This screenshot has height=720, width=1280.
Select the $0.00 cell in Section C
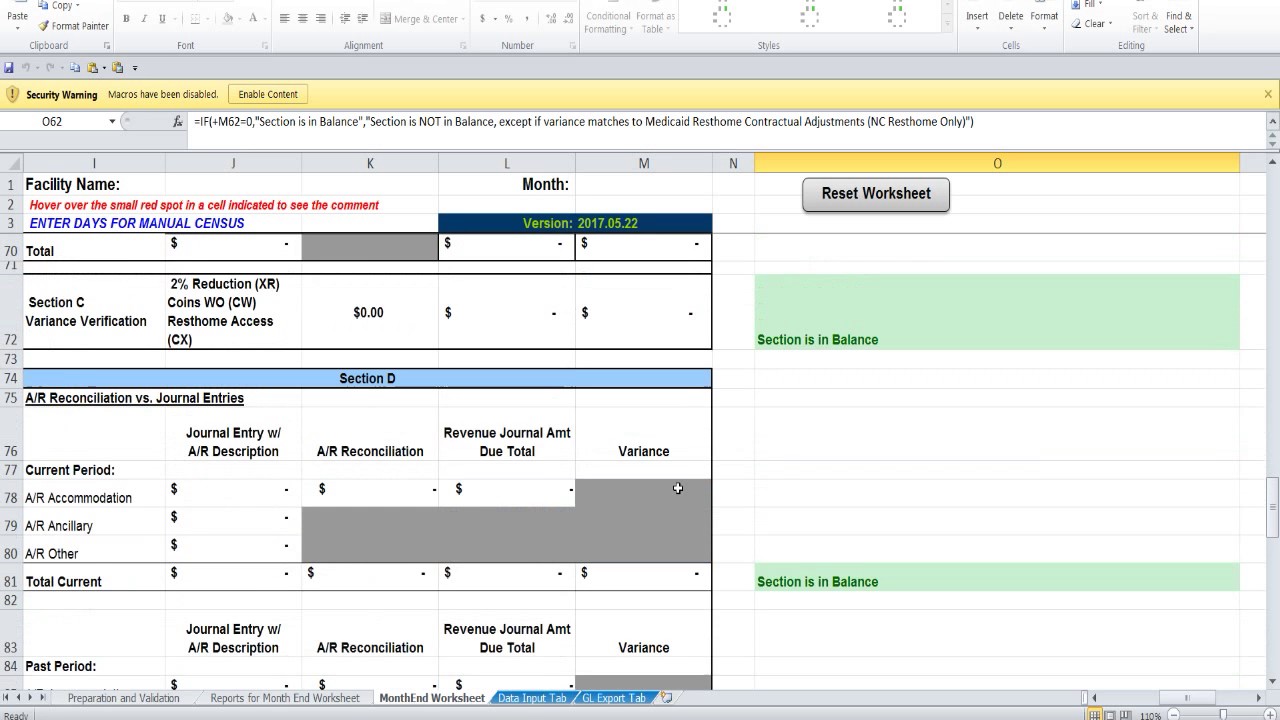pyautogui.click(x=369, y=312)
